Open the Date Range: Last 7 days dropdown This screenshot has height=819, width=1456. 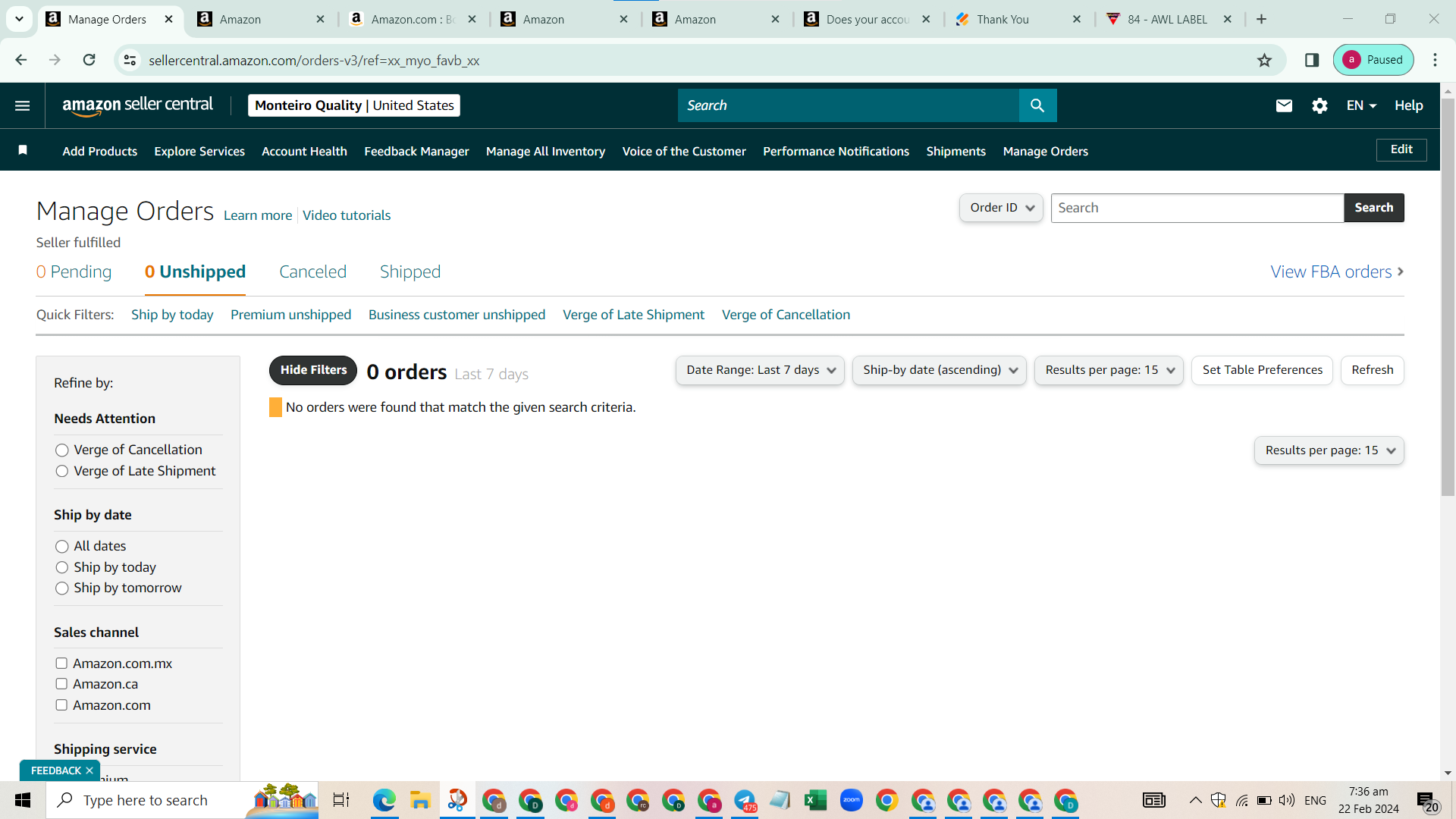[x=760, y=370]
